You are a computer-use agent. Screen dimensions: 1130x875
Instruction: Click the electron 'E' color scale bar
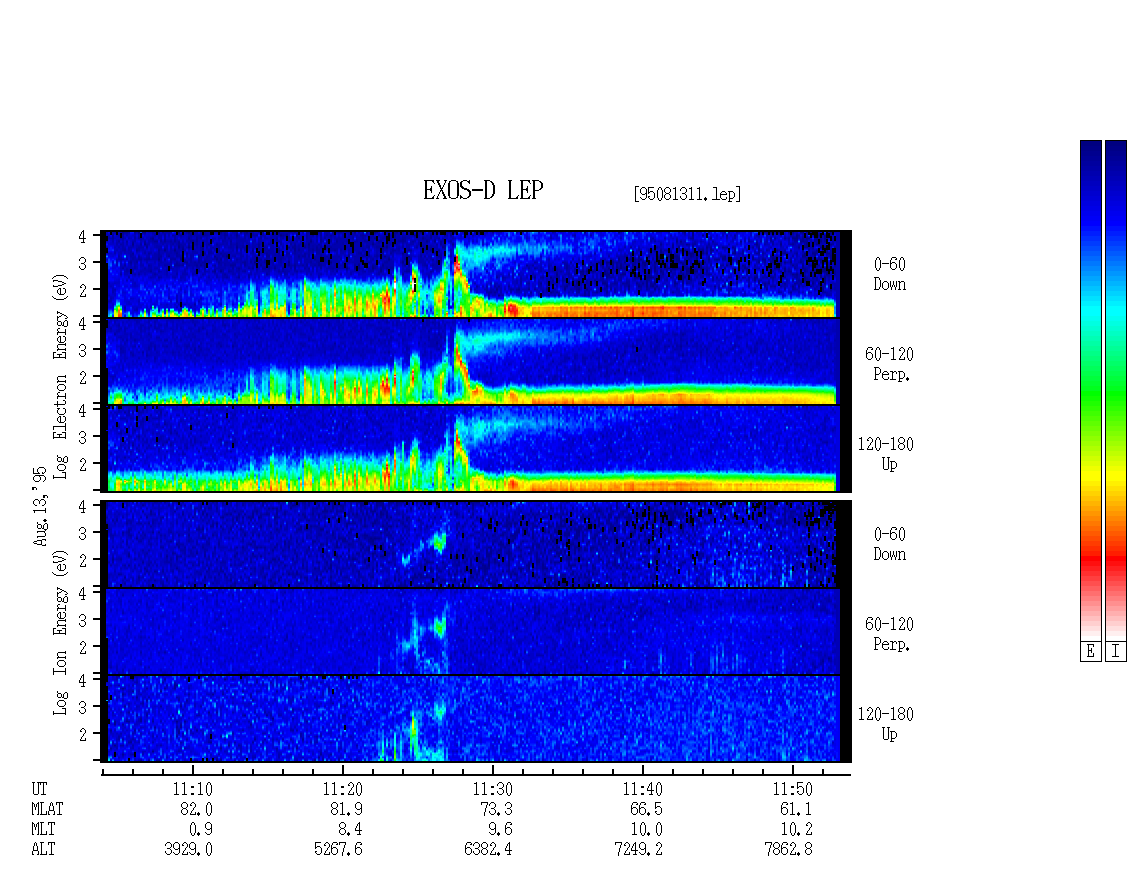tap(1090, 390)
